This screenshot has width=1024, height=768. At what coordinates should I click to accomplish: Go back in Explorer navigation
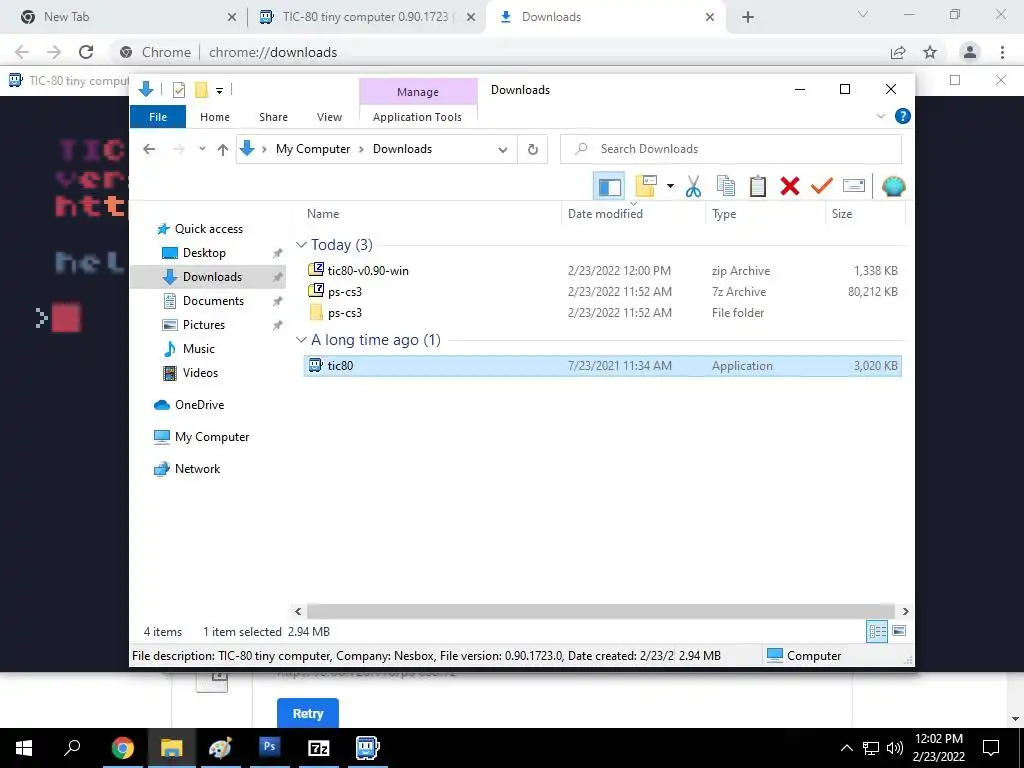coord(149,149)
